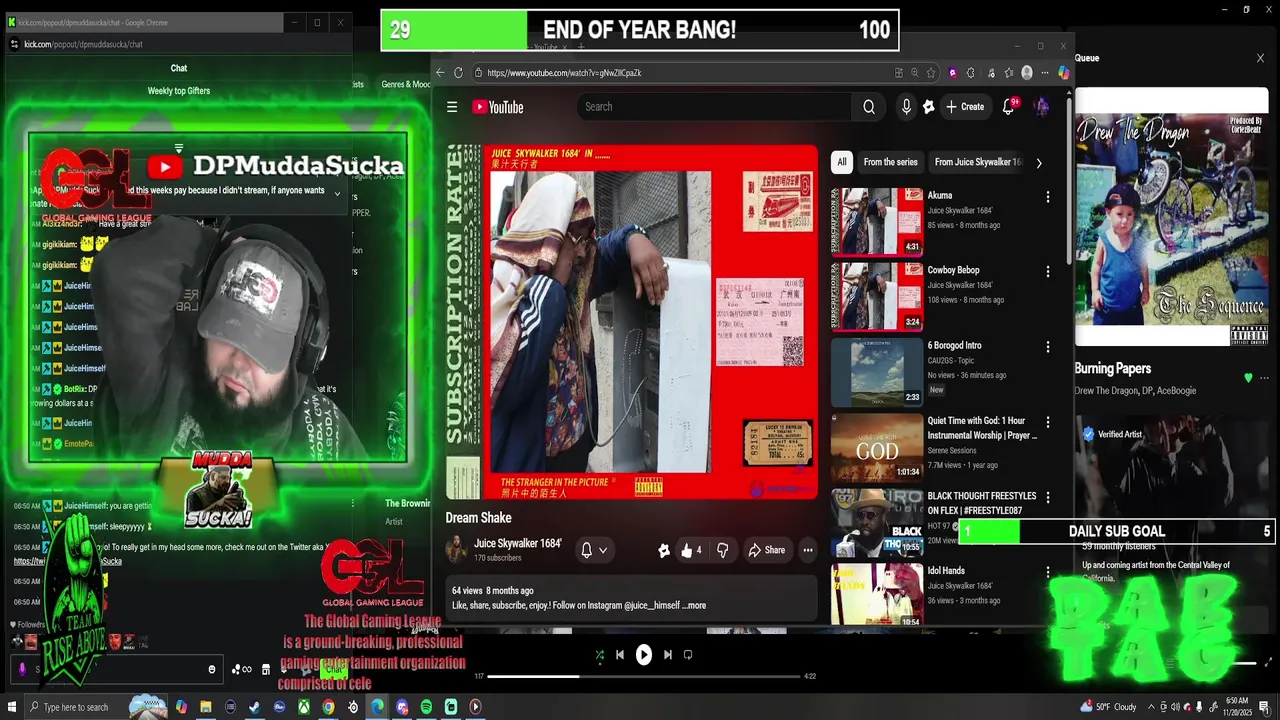The width and height of the screenshot is (1280, 720).
Task: Open the YouTube hamburger guide menu
Action: [x=452, y=107]
